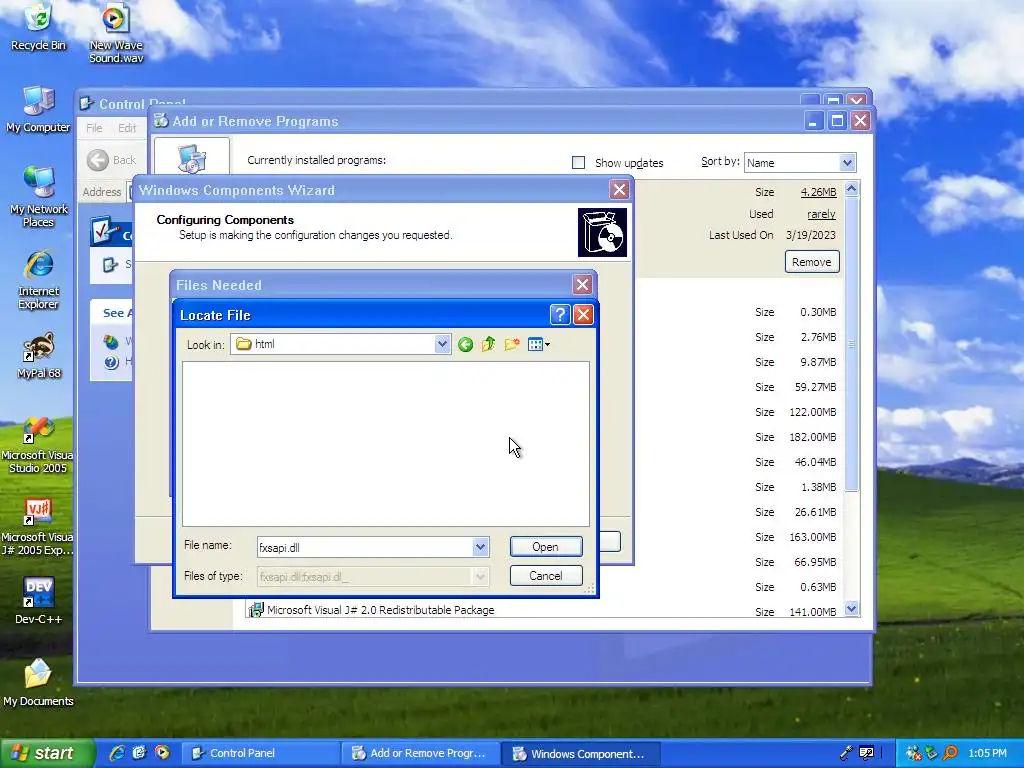Click the Open button in Locate File
This screenshot has width=1024, height=768.
(546, 547)
